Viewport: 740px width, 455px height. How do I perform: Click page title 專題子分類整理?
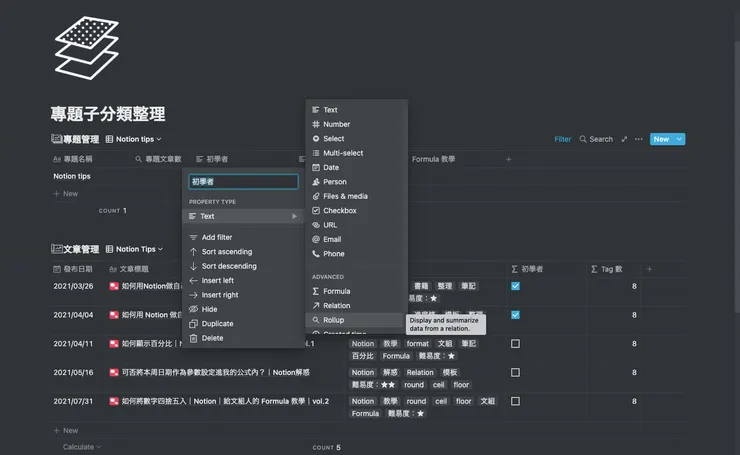[x=108, y=114]
